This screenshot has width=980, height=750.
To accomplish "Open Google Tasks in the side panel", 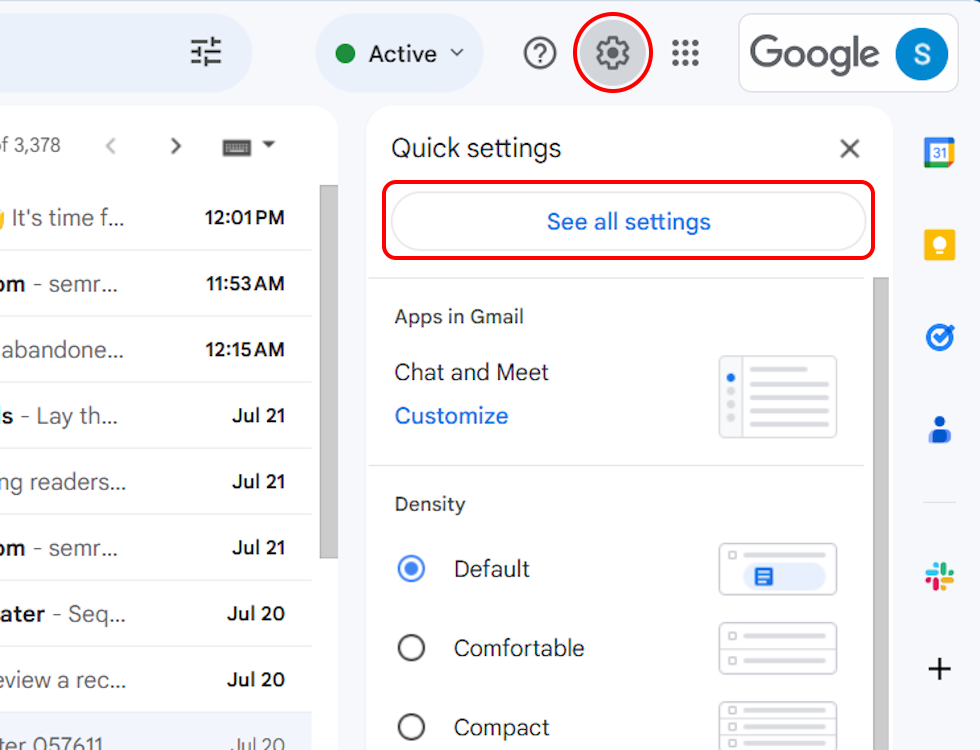I will pos(939,337).
